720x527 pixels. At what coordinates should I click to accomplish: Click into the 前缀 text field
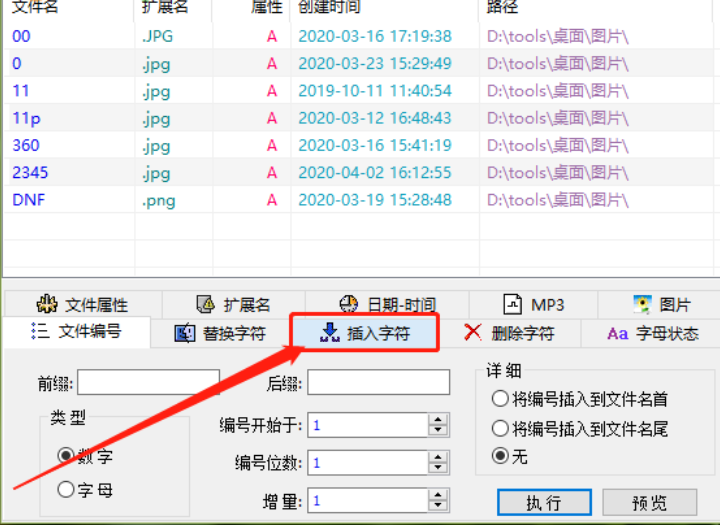(x=148, y=383)
